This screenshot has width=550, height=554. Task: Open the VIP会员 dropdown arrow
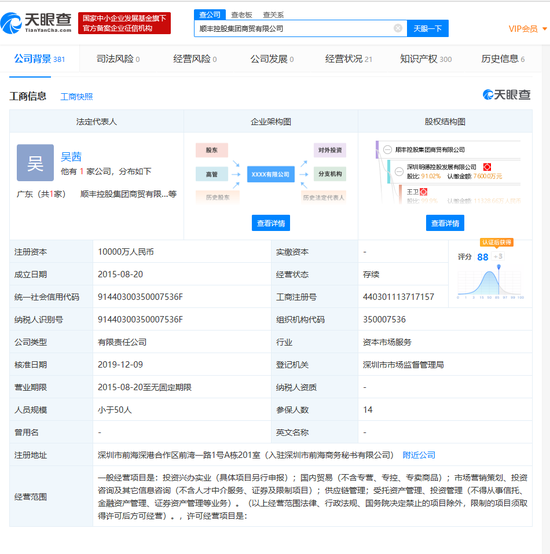(x=545, y=29)
